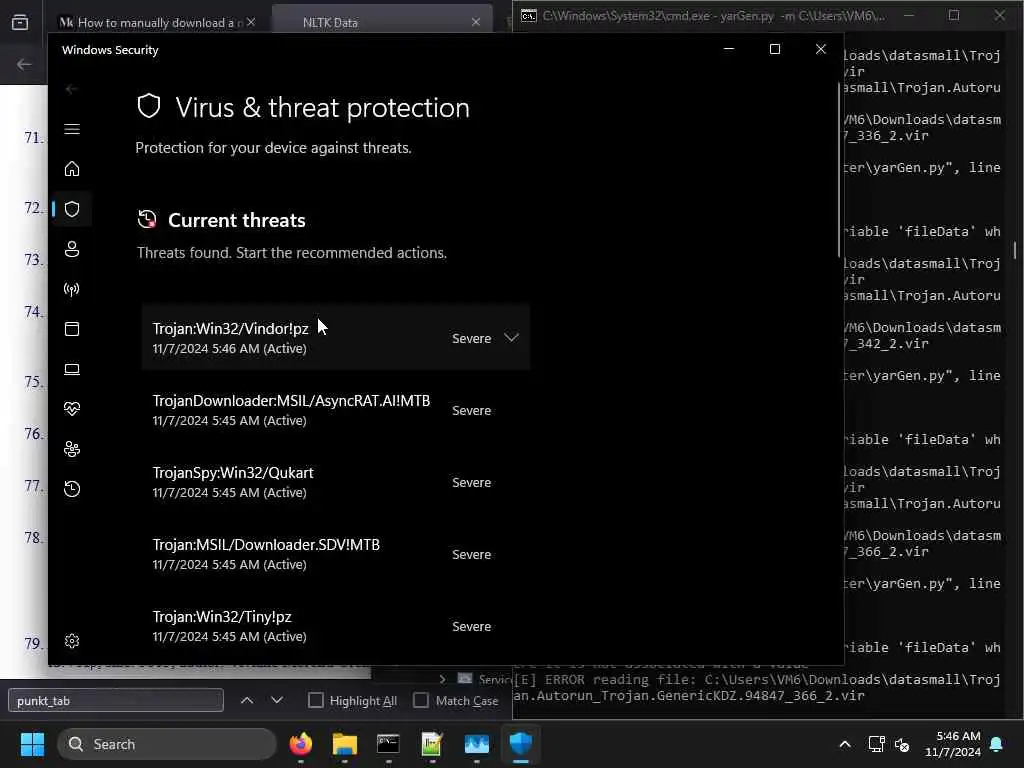The image size is (1024, 768).
Task: Toggle the hamburger navigation menu
Action: click(72, 129)
